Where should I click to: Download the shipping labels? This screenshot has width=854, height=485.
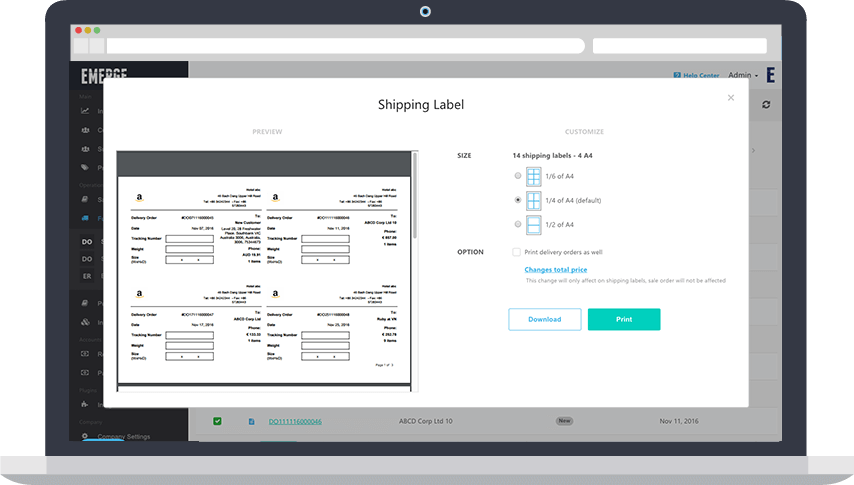pyautogui.click(x=545, y=319)
